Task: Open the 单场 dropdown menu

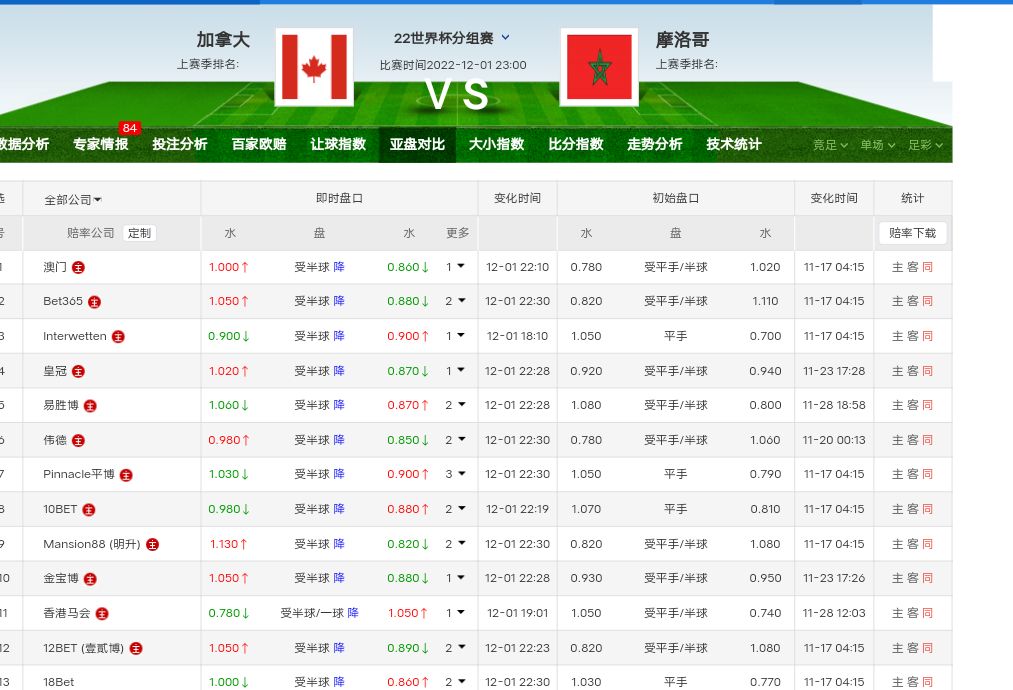Action: click(877, 145)
